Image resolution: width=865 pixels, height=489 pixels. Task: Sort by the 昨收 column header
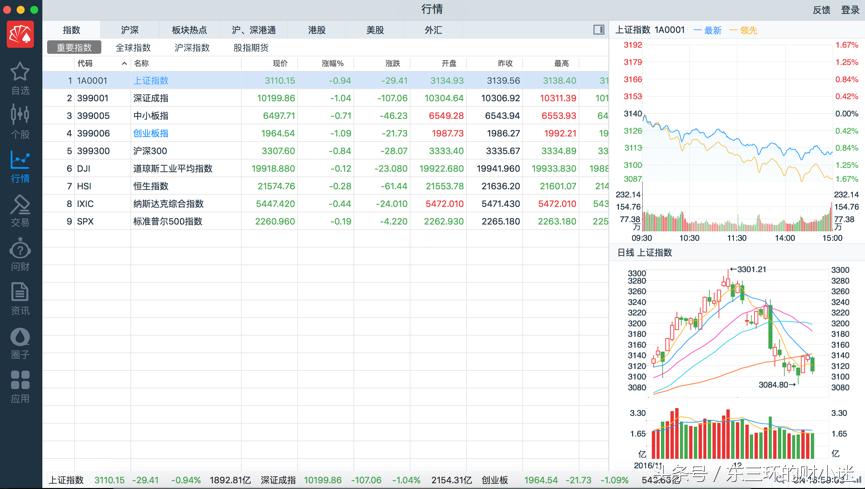(505, 63)
